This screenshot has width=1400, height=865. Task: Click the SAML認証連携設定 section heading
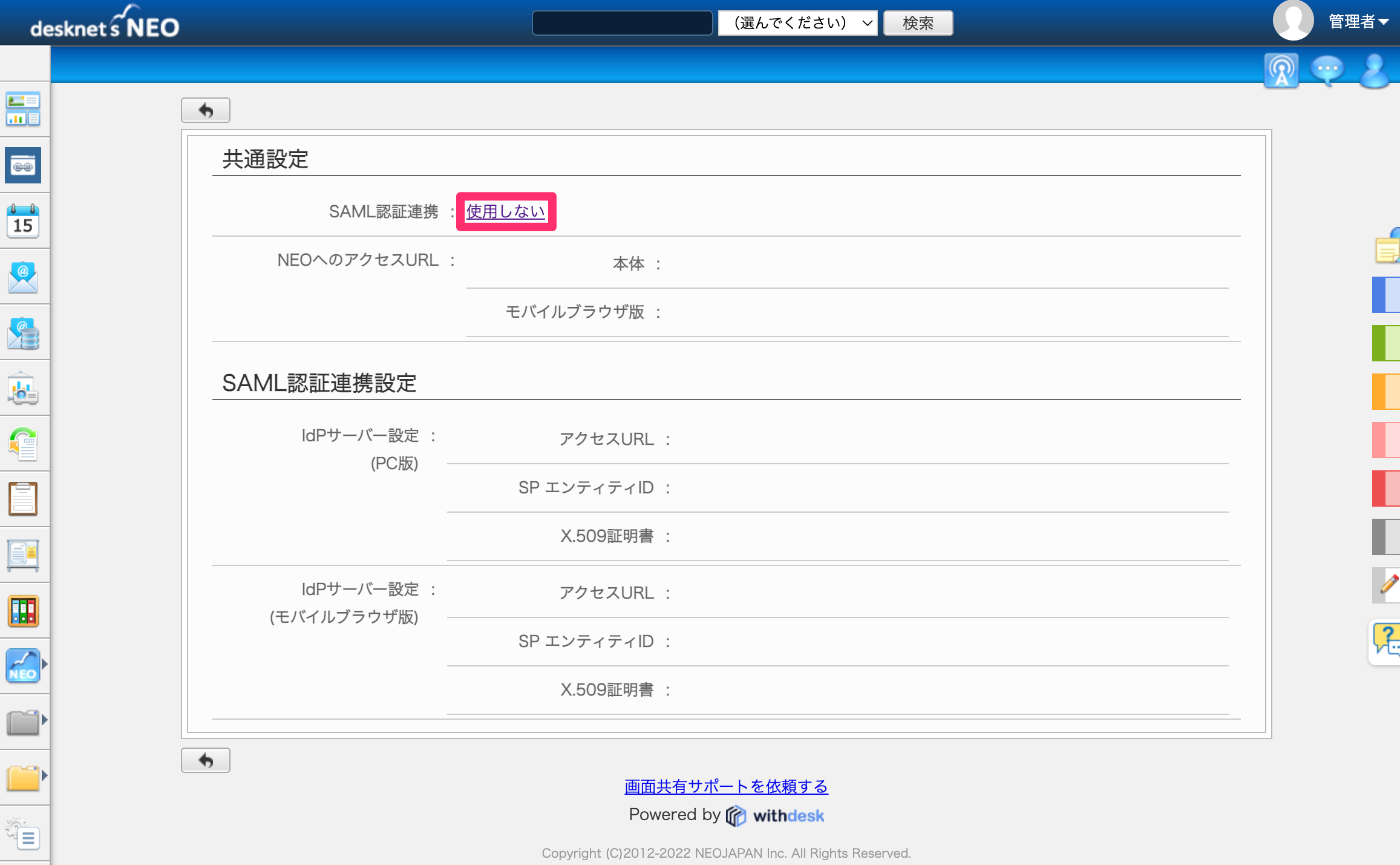click(x=319, y=383)
